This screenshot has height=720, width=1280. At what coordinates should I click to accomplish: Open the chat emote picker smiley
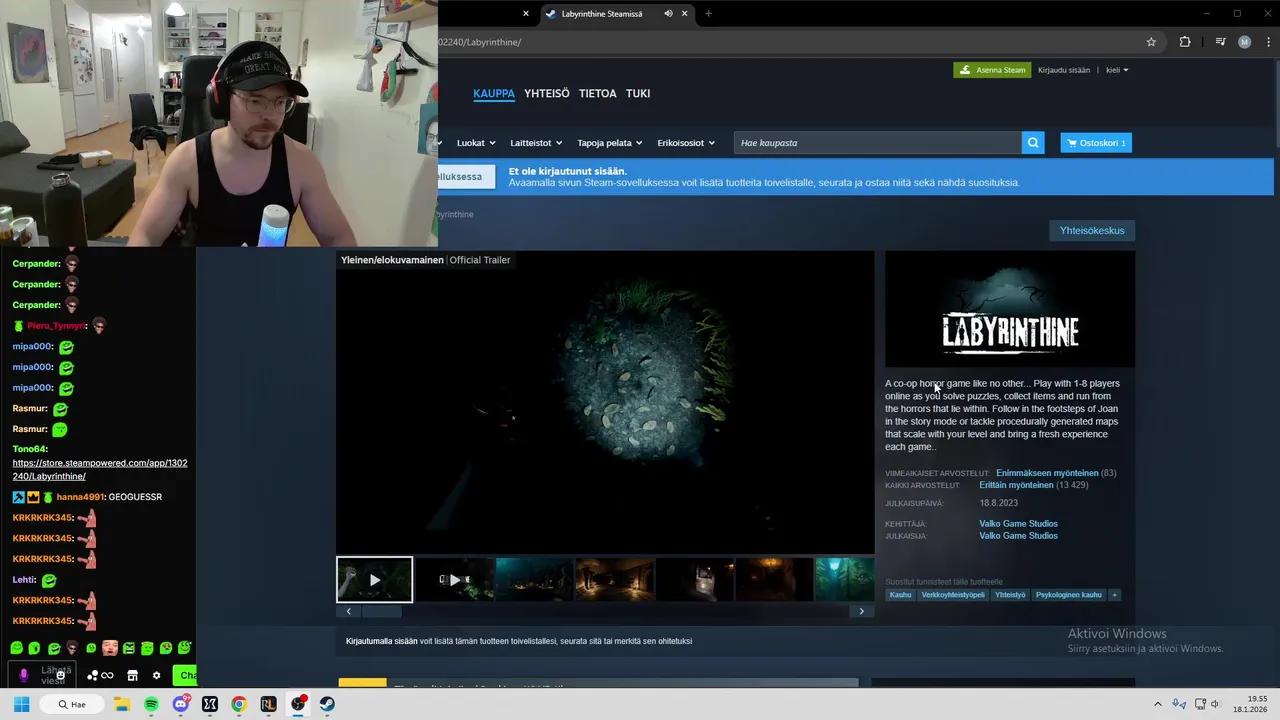[60, 676]
